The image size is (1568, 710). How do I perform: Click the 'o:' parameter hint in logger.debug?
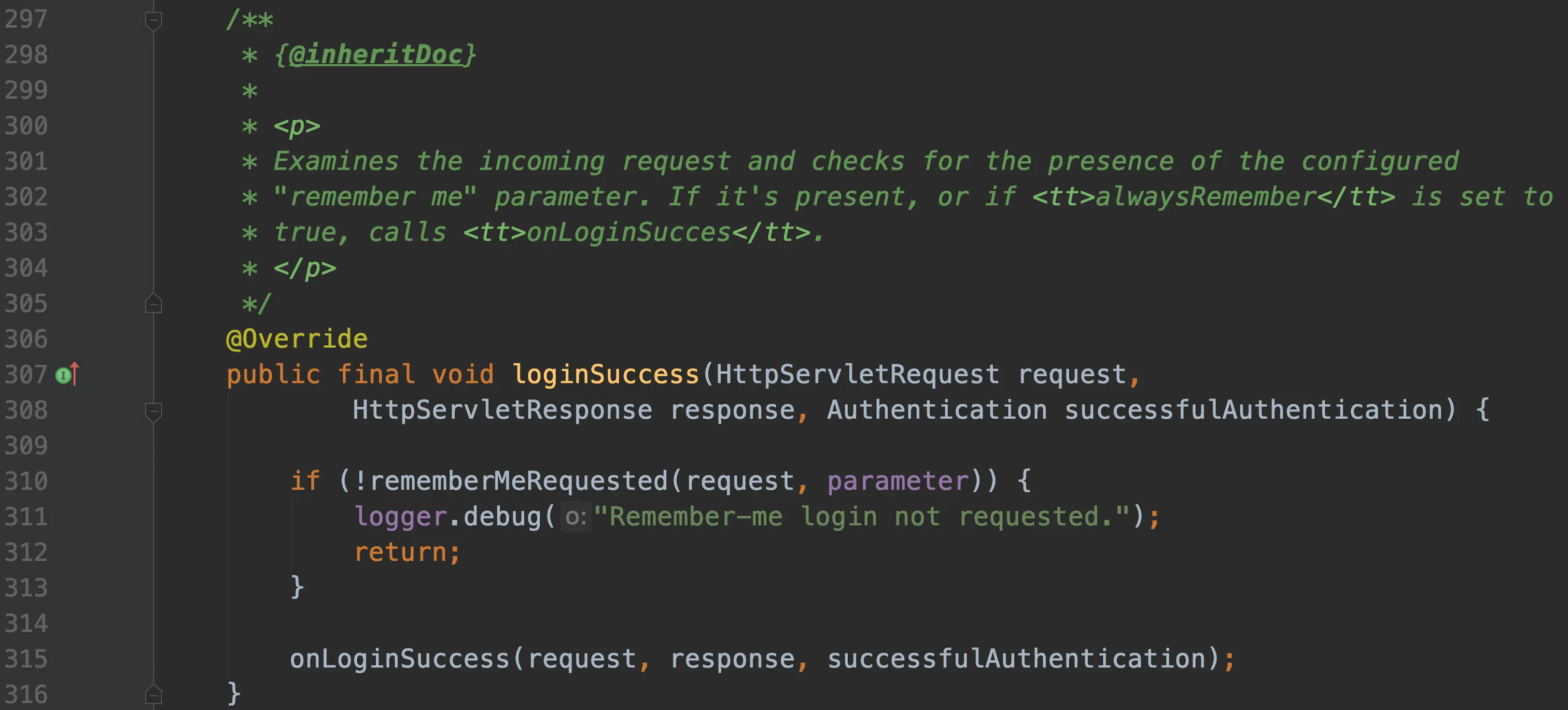click(575, 517)
